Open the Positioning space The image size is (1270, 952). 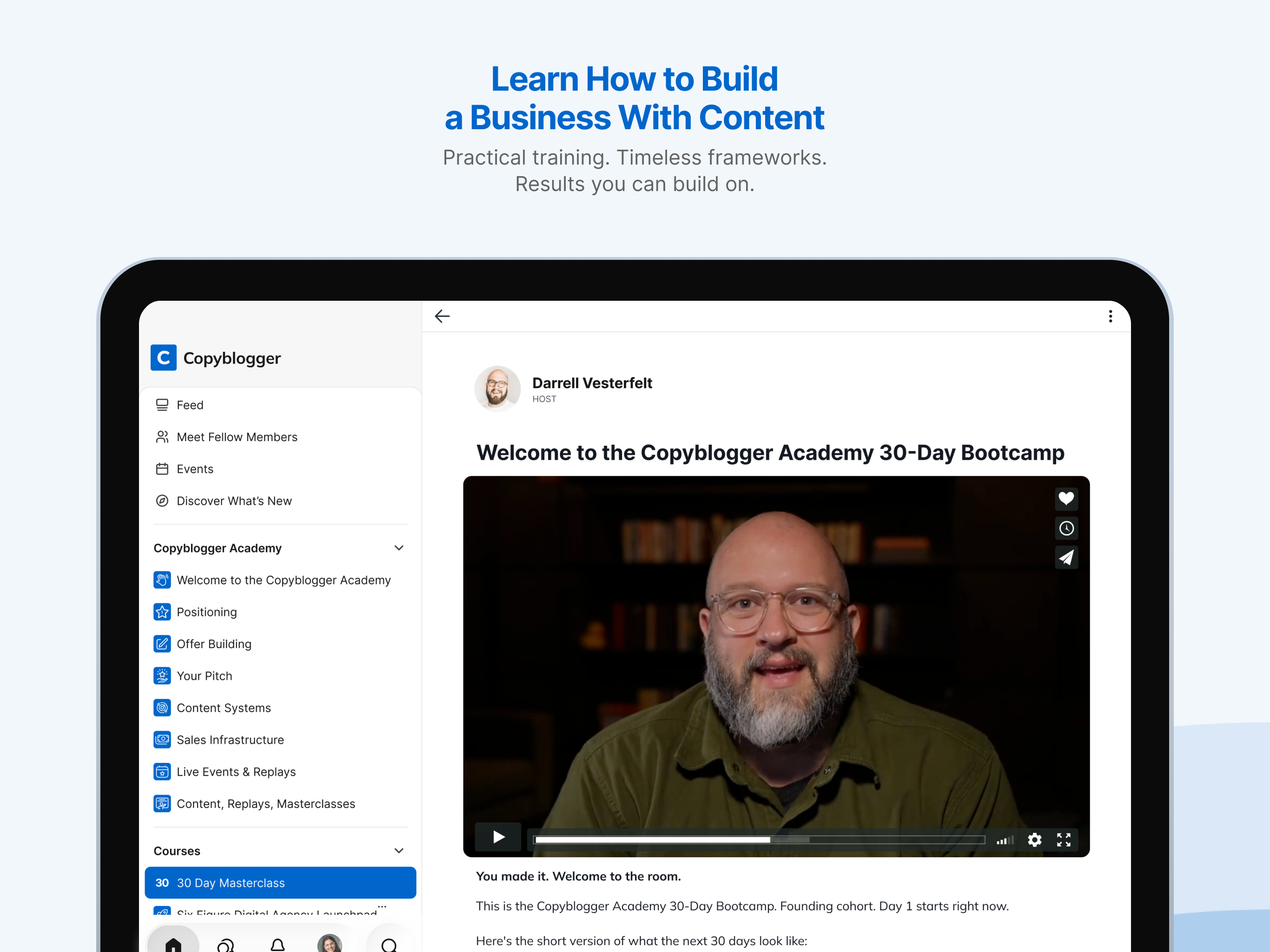(281, 612)
